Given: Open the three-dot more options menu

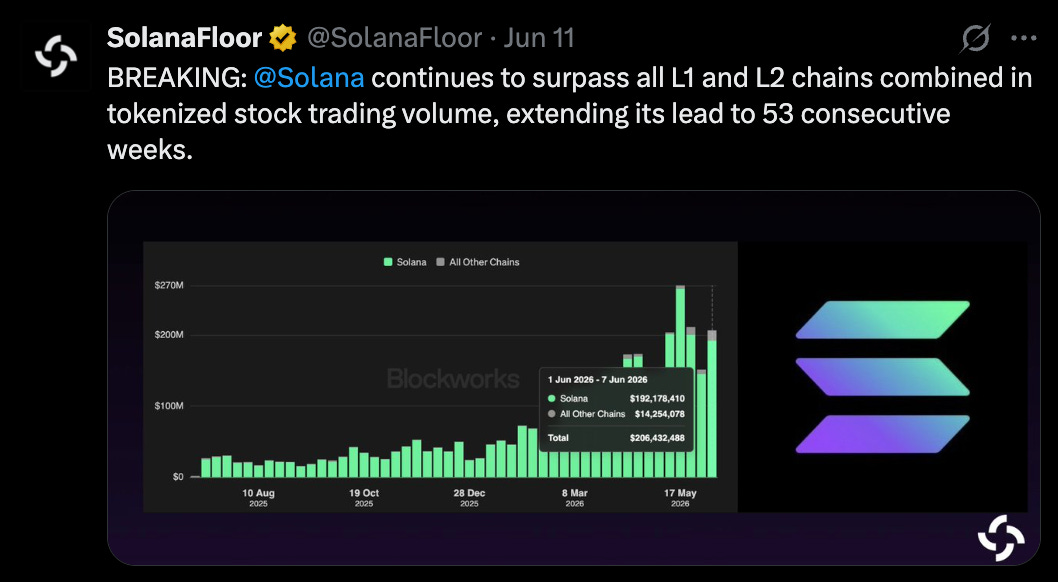Looking at the screenshot, I should (1023, 38).
